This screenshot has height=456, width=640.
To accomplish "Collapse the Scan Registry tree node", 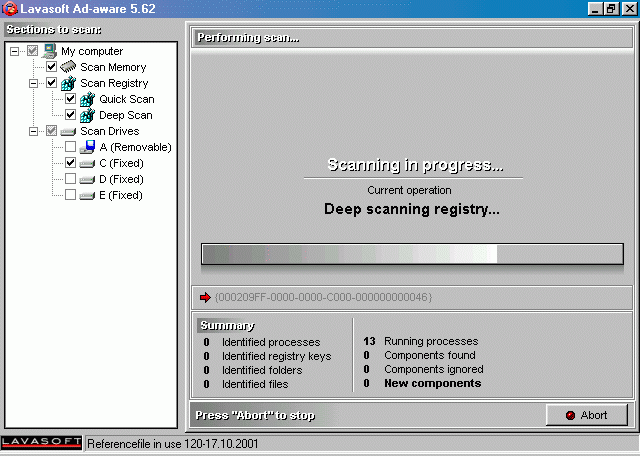I will coord(33,83).
